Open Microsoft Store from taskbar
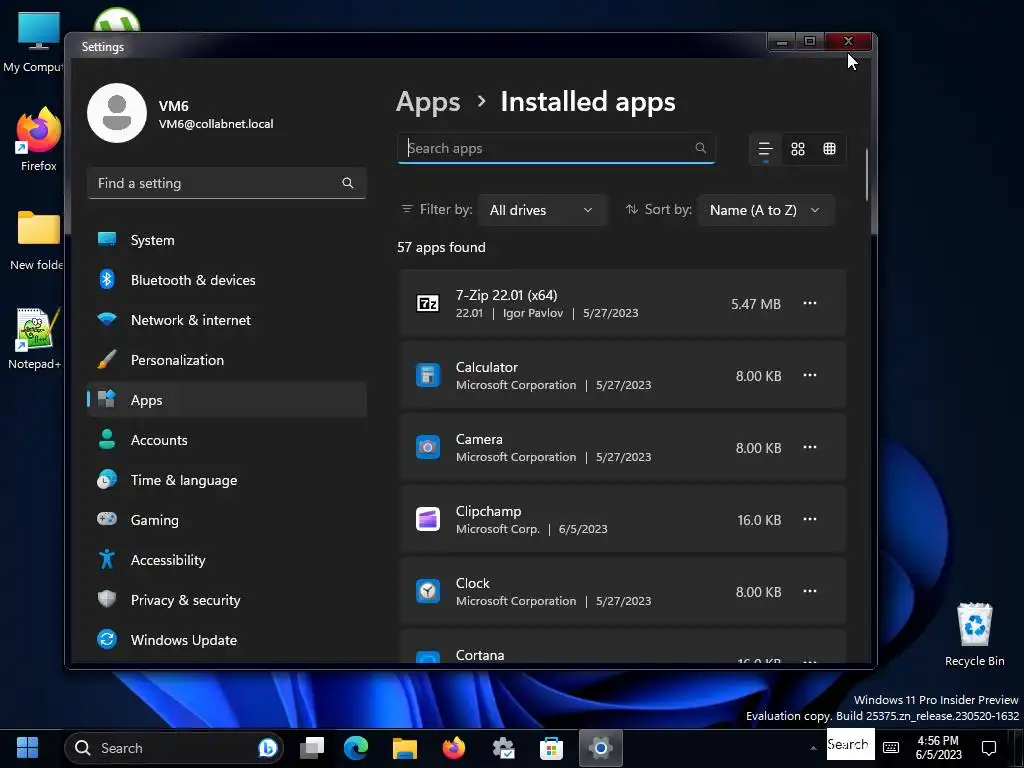1024x768 pixels. tap(552, 748)
